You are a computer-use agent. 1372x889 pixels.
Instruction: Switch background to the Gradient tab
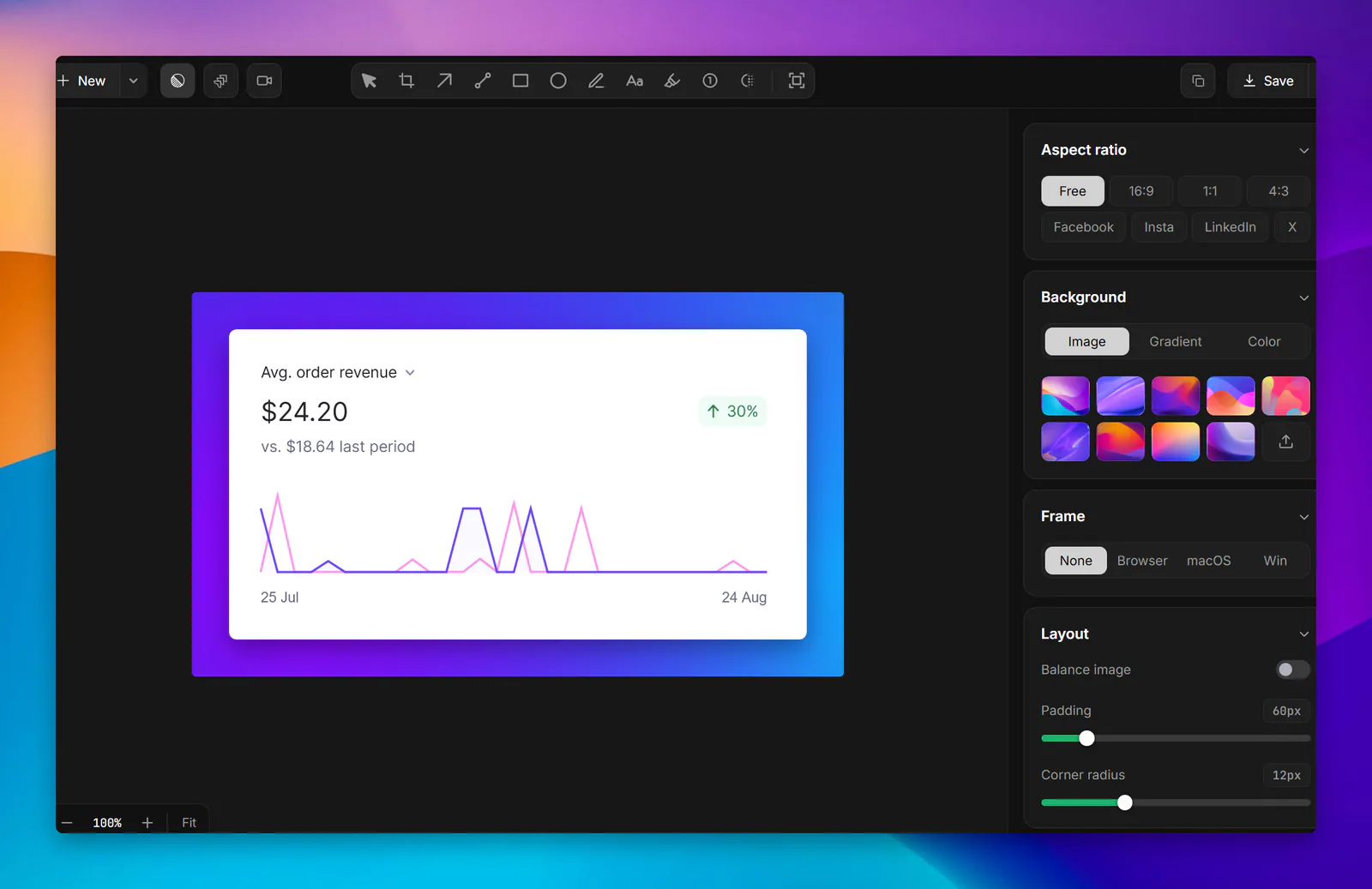[1176, 341]
